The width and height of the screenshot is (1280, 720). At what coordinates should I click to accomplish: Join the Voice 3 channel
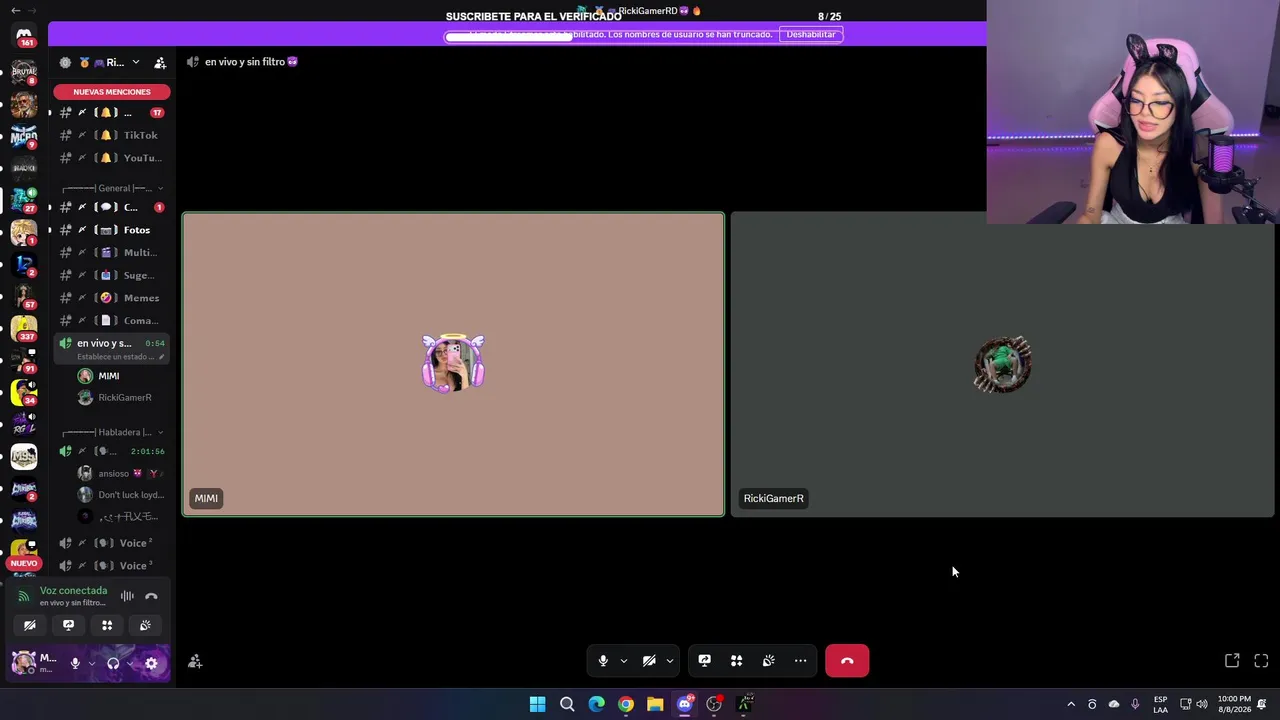[112, 566]
